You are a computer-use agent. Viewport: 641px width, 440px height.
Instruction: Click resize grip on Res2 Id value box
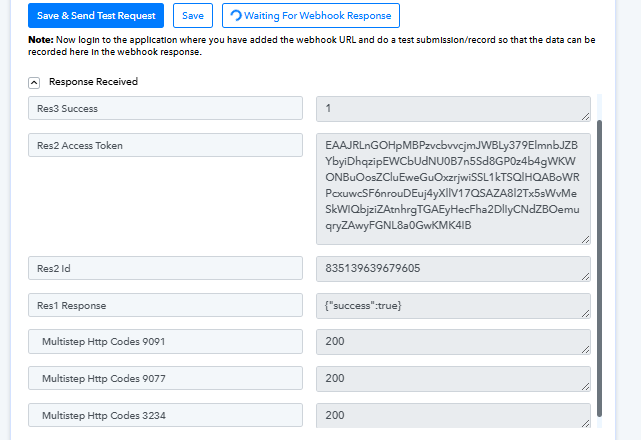click(x=584, y=275)
